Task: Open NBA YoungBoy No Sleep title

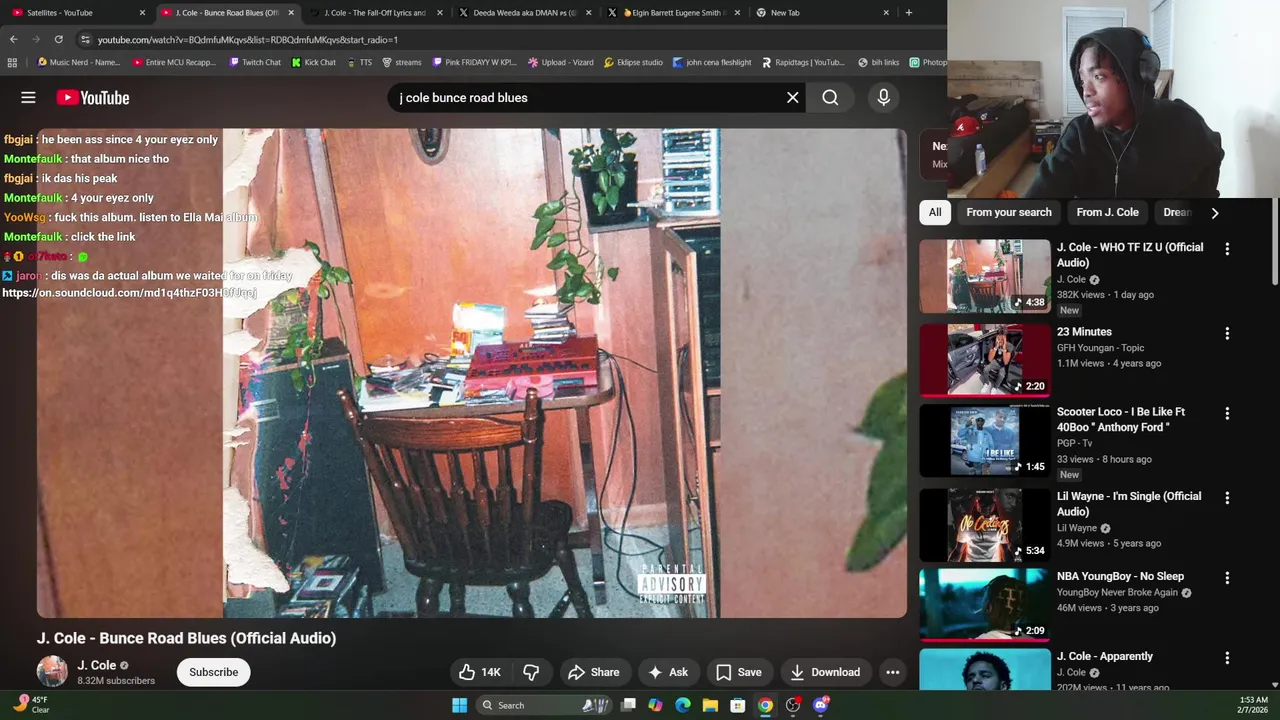Action: (x=1120, y=576)
